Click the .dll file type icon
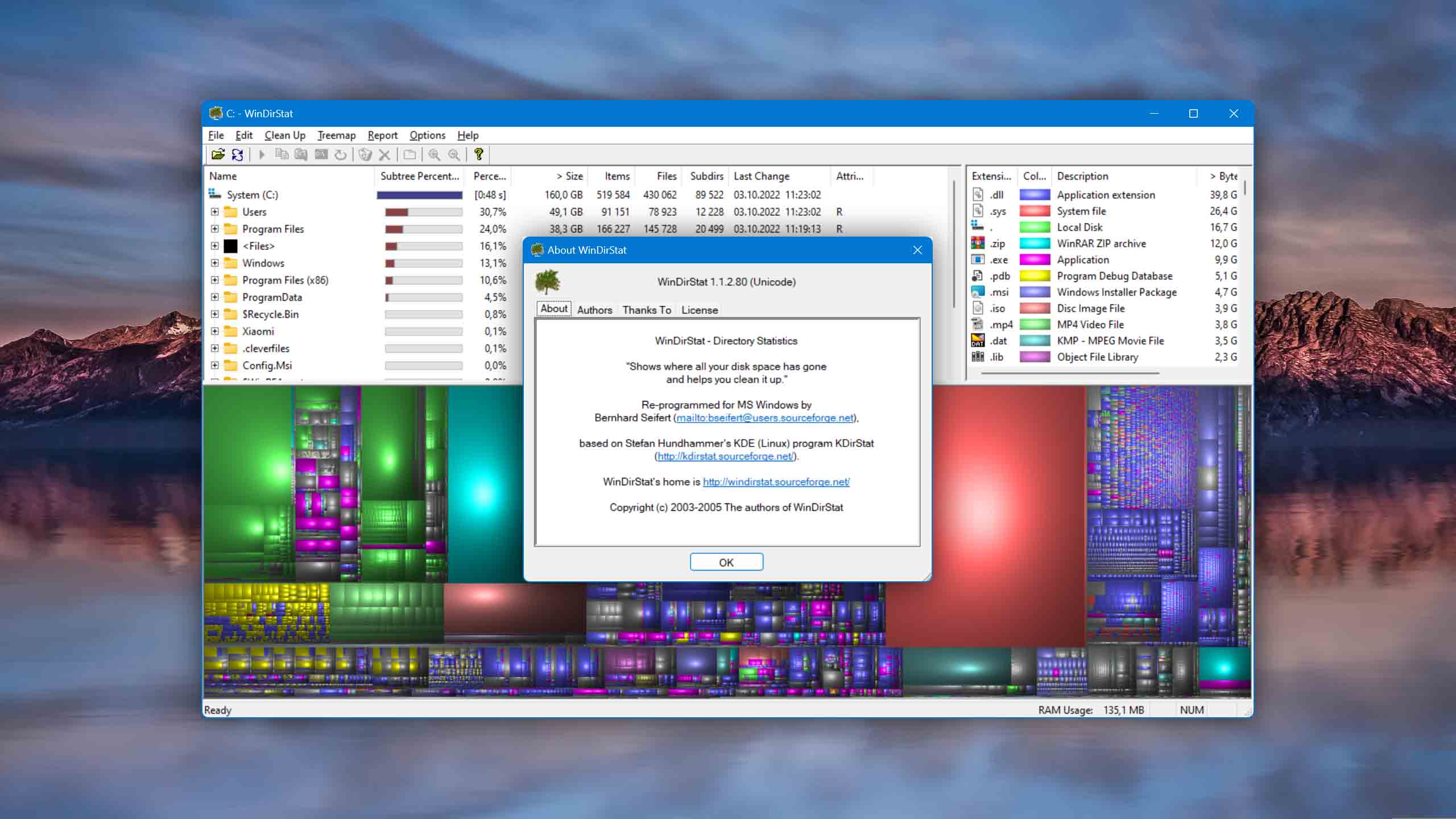1456x819 pixels. pos(978,195)
